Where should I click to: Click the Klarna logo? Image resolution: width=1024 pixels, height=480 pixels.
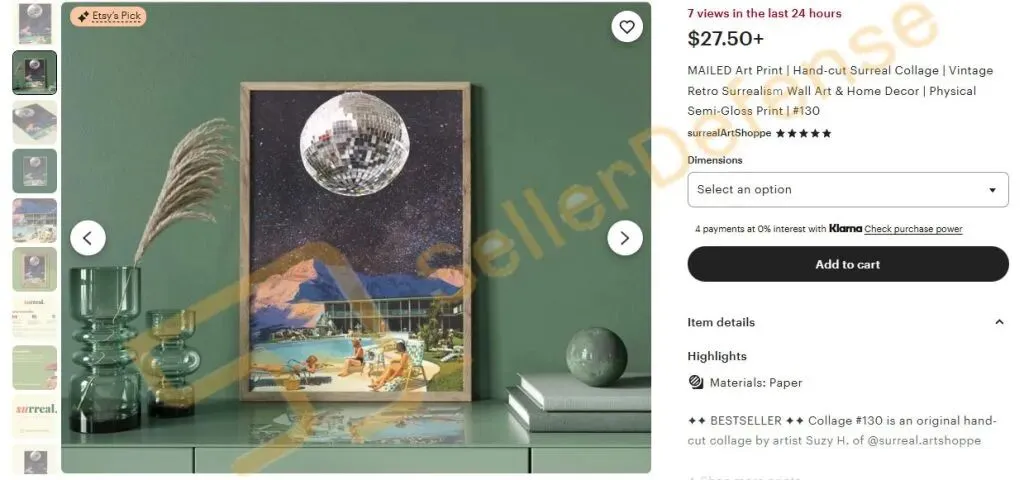pyautogui.click(x=845, y=229)
